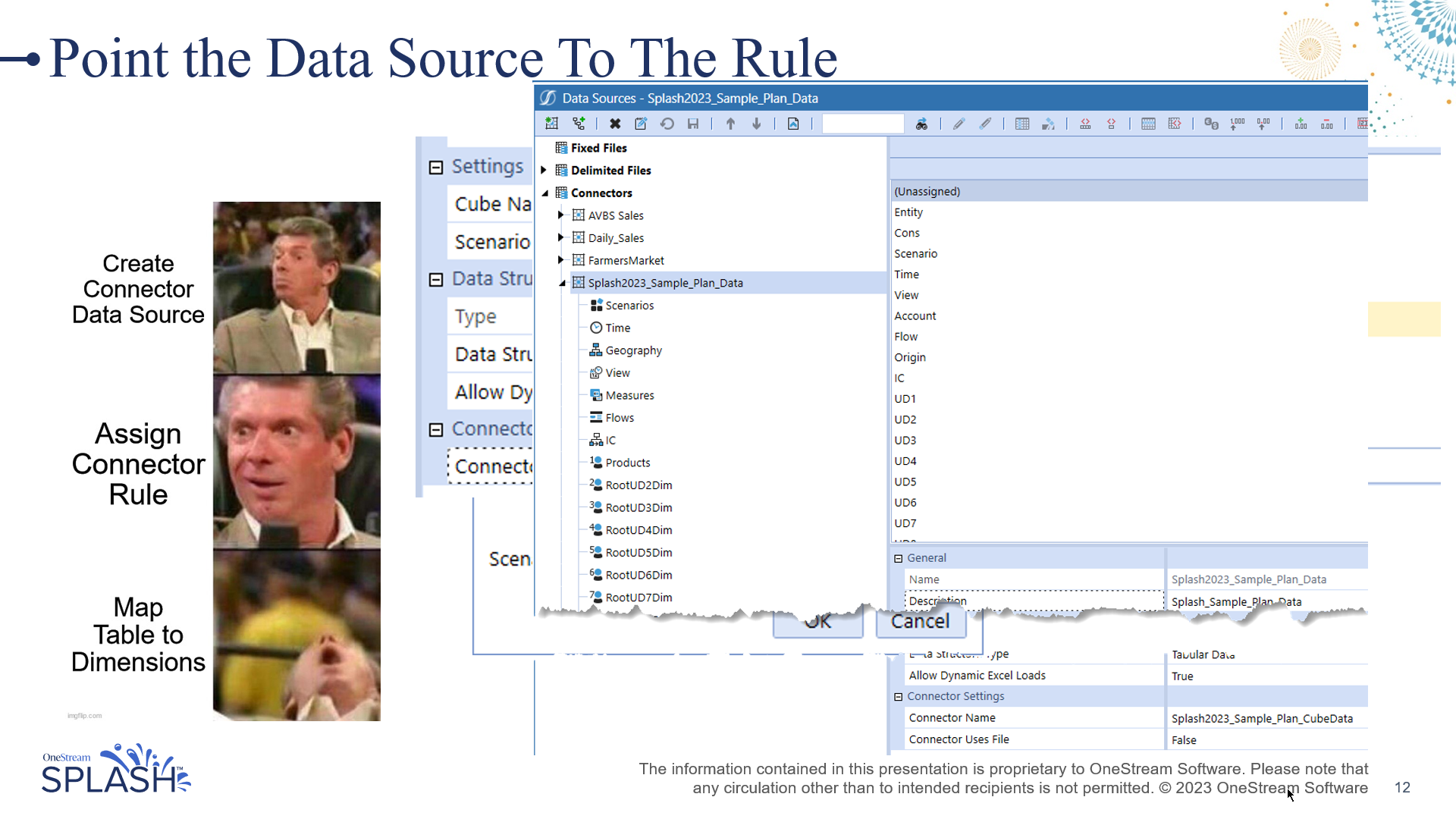The image size is (1456, 819).
Task: Click the OneStream Splash logo
Action: (115, 769)
